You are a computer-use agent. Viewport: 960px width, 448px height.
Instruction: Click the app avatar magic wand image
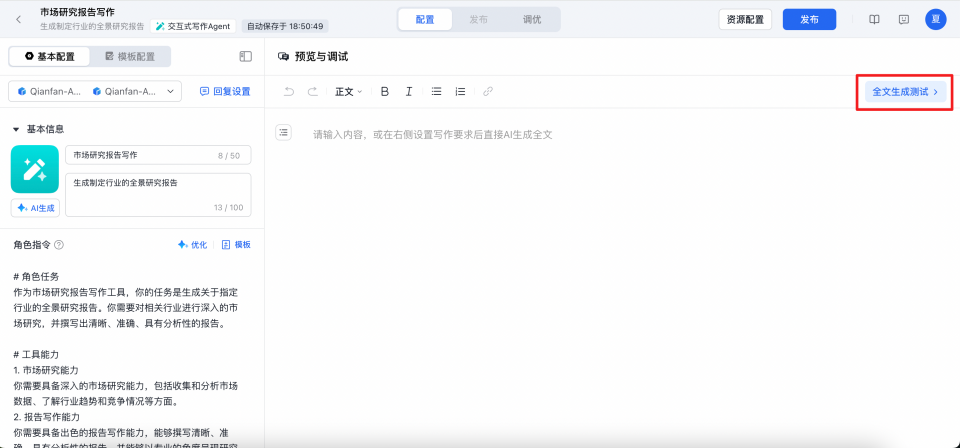point(35,170)
